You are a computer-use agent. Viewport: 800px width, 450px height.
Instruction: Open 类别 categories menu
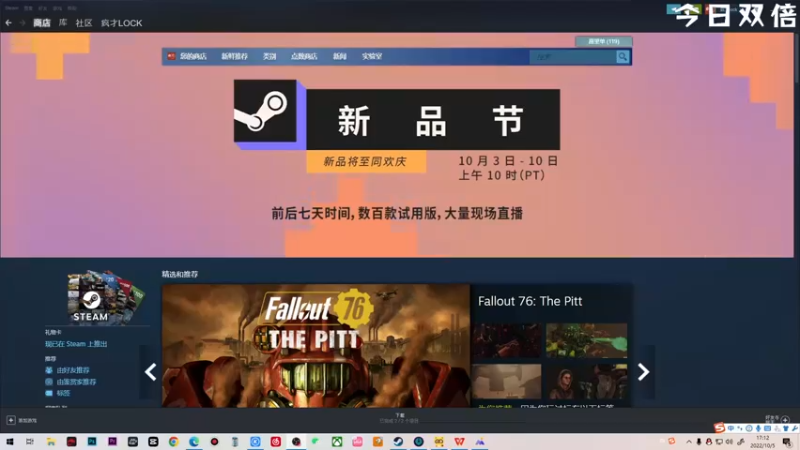click(x=269, y=56)
